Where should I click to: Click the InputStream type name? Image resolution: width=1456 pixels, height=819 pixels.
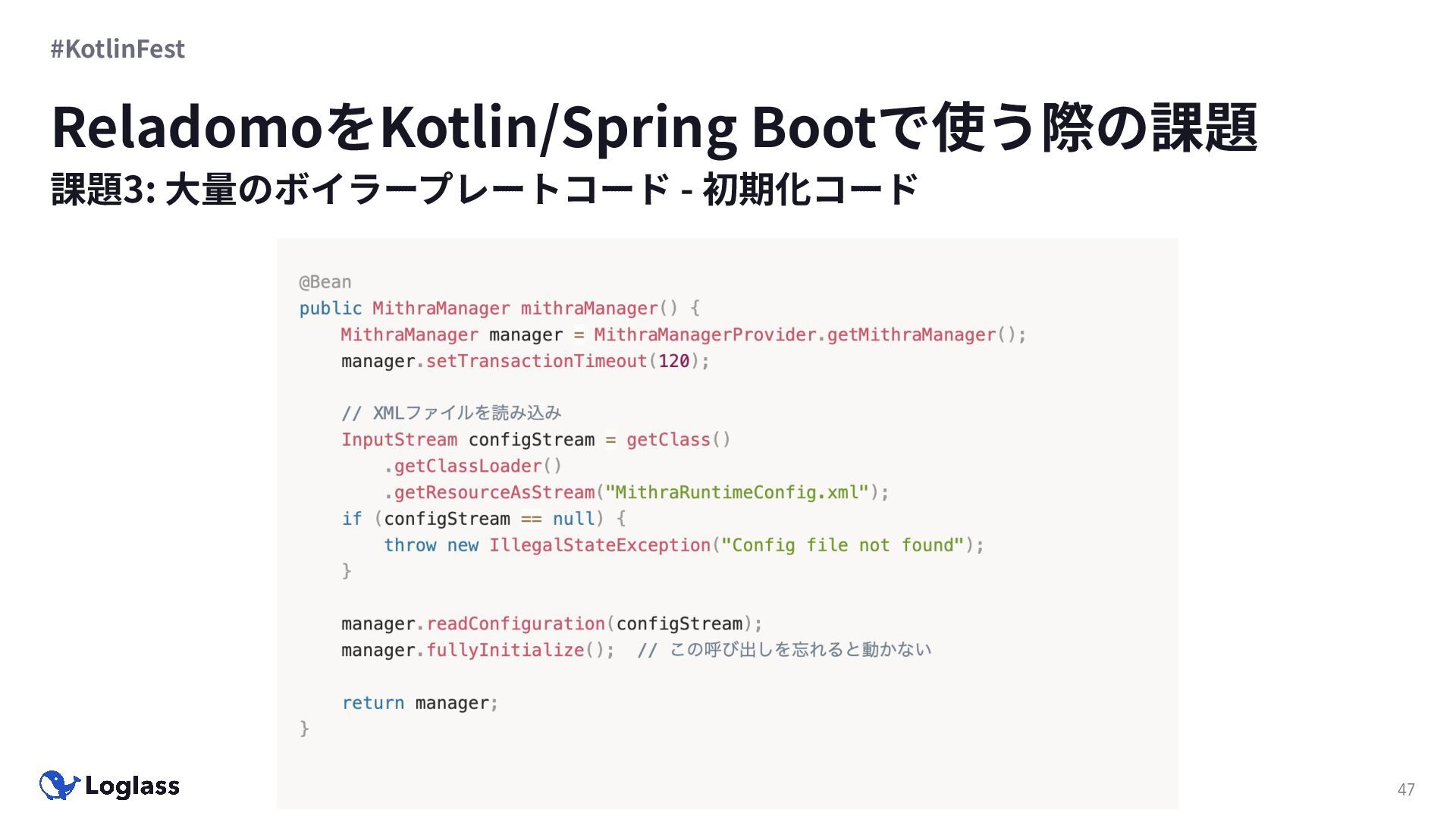tap(399, 440)
